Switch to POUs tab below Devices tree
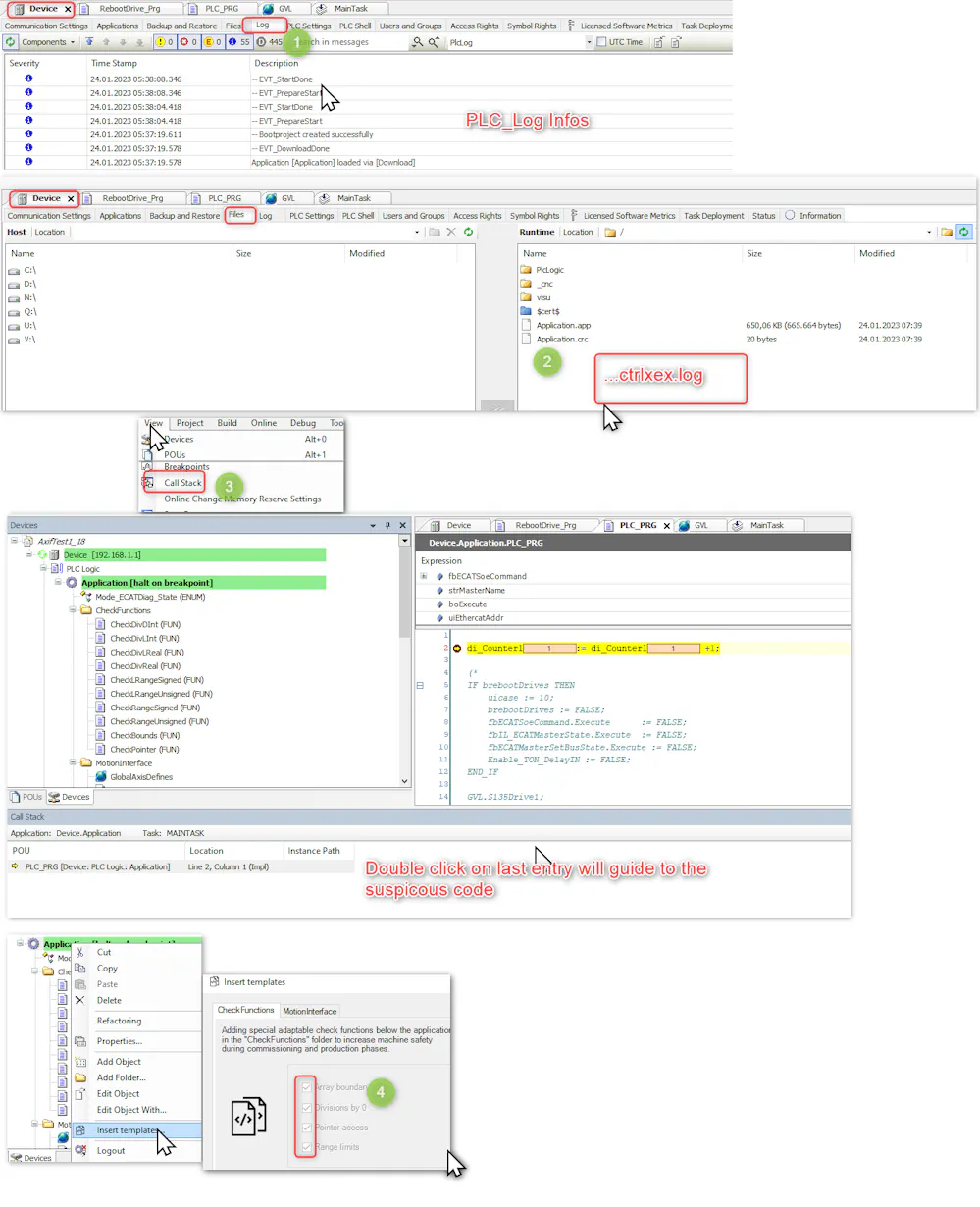The image size is (980, 1207). click(26, 797)
